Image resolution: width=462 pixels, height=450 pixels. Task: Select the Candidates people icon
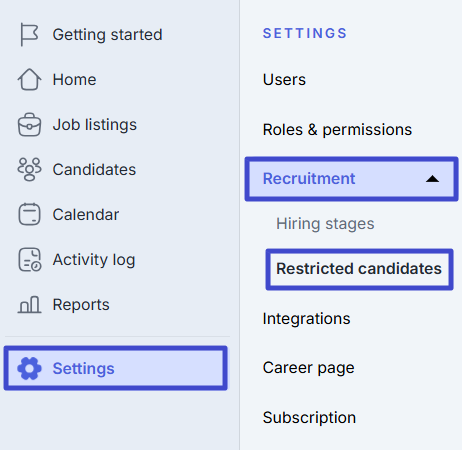pos(29,169)
